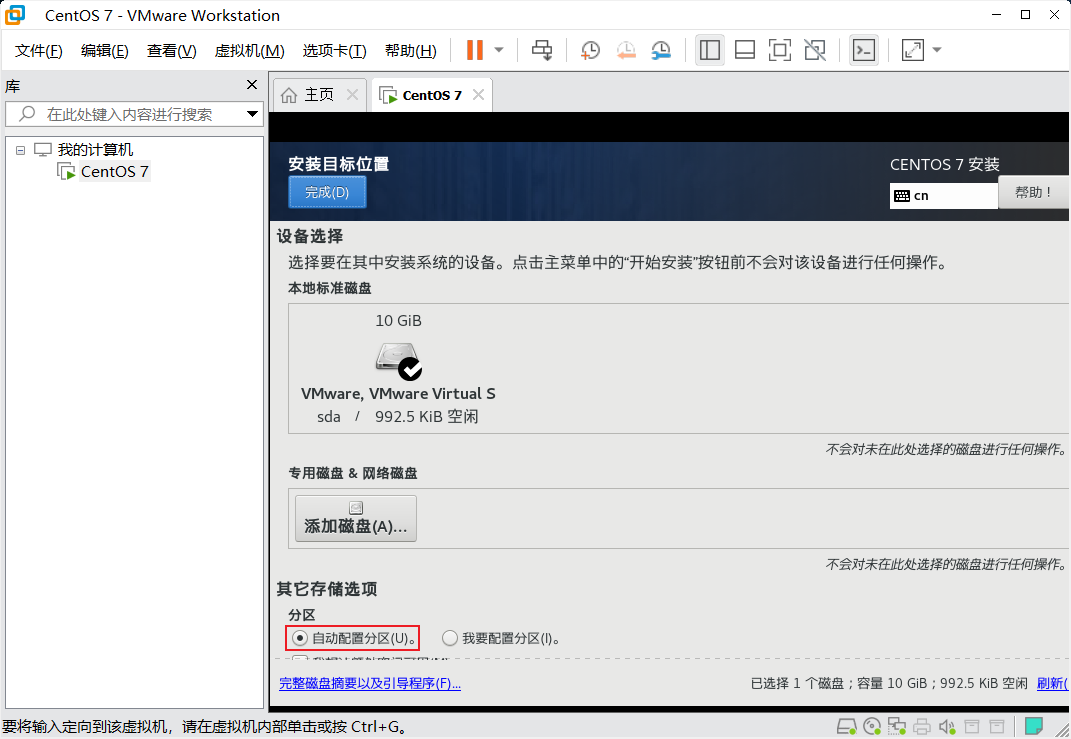This screenshot has height=739, width=1071.
Task: Collapse the 我的计算机 tree node
Action: pyautogui.click(x=20, y=150)
